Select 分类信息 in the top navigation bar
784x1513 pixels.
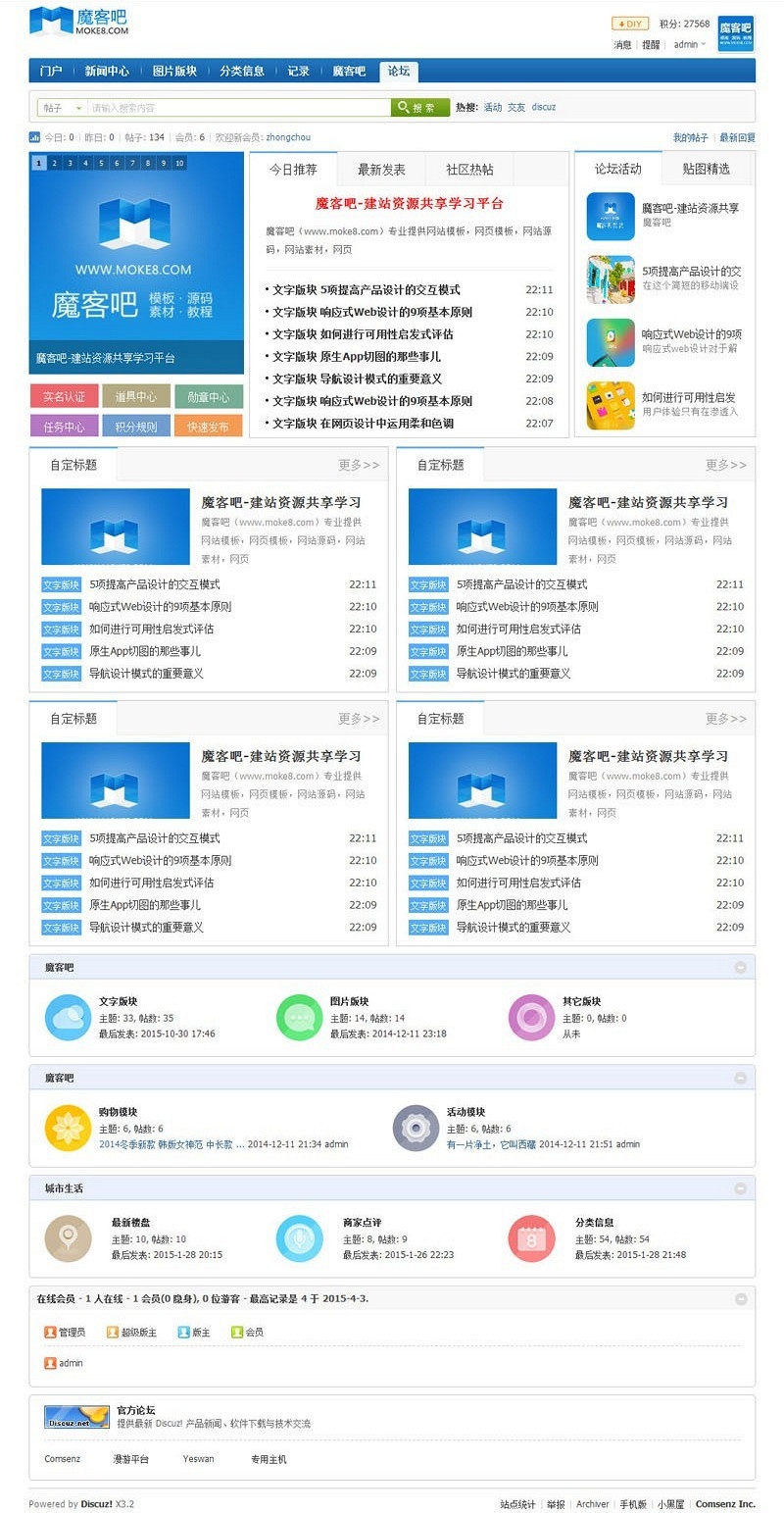tap(242, 71)
